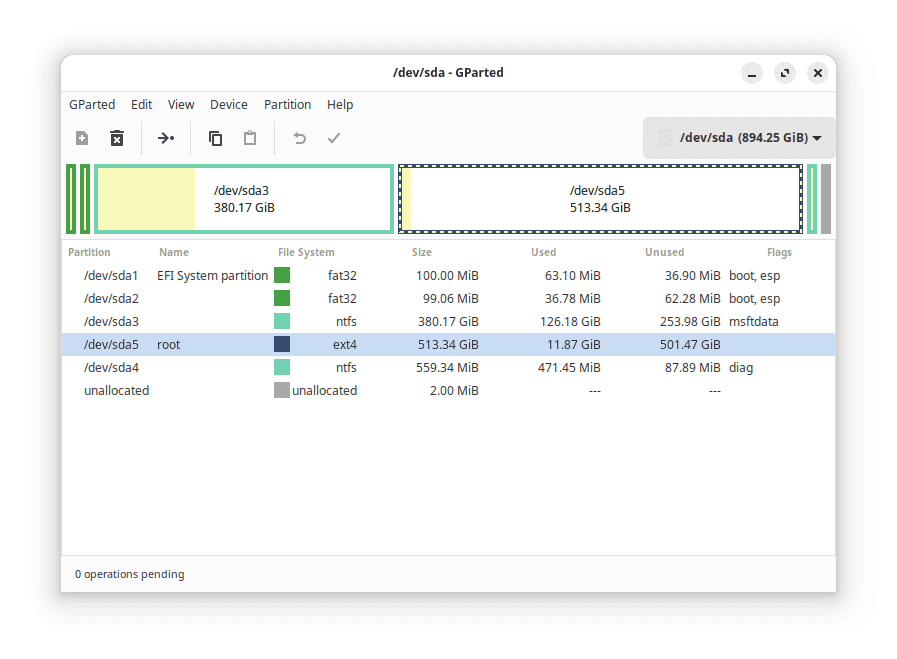Click the '2.00 MiB' size cell
Viewport: 897px width, 659px height.
(454, 391)
